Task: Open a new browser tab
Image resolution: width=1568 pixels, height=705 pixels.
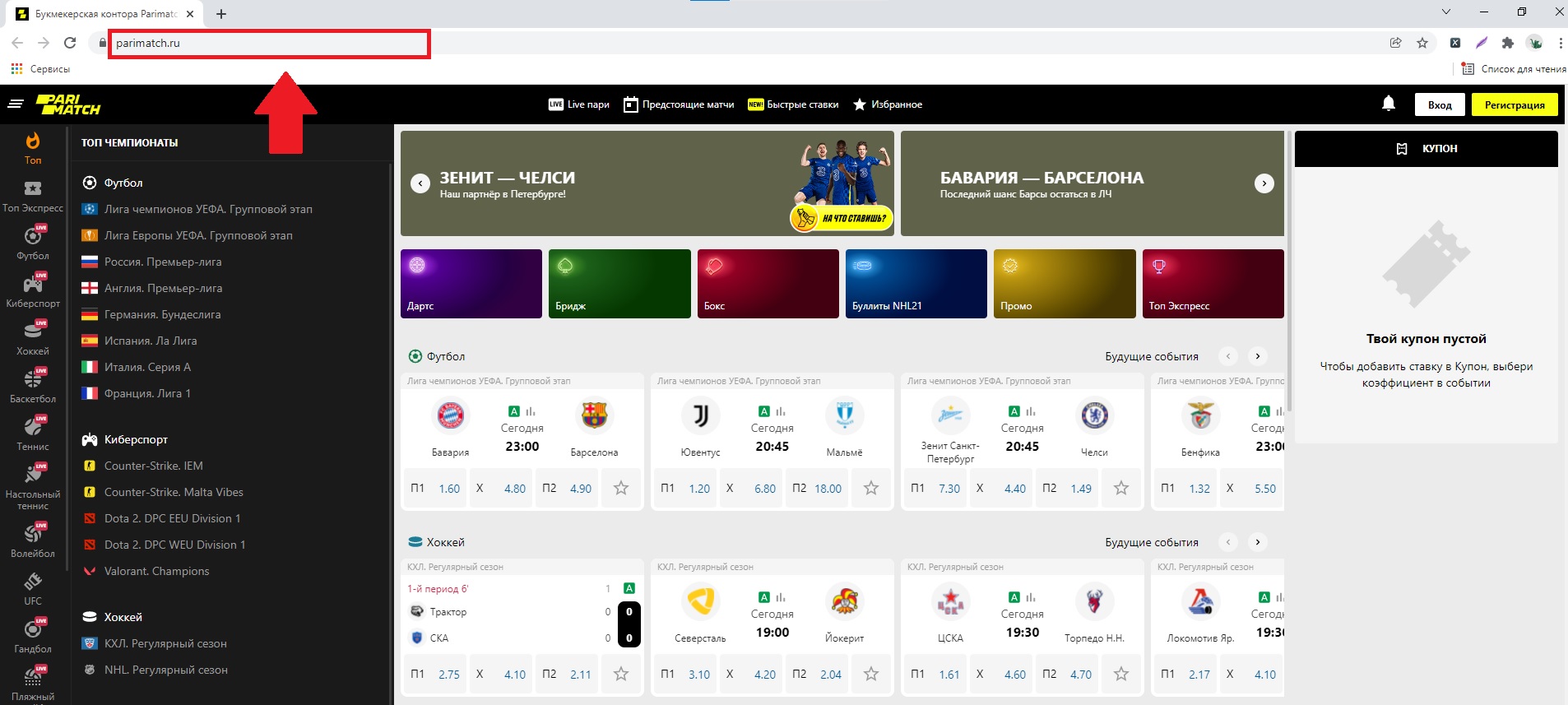Action: pos(221,14)
